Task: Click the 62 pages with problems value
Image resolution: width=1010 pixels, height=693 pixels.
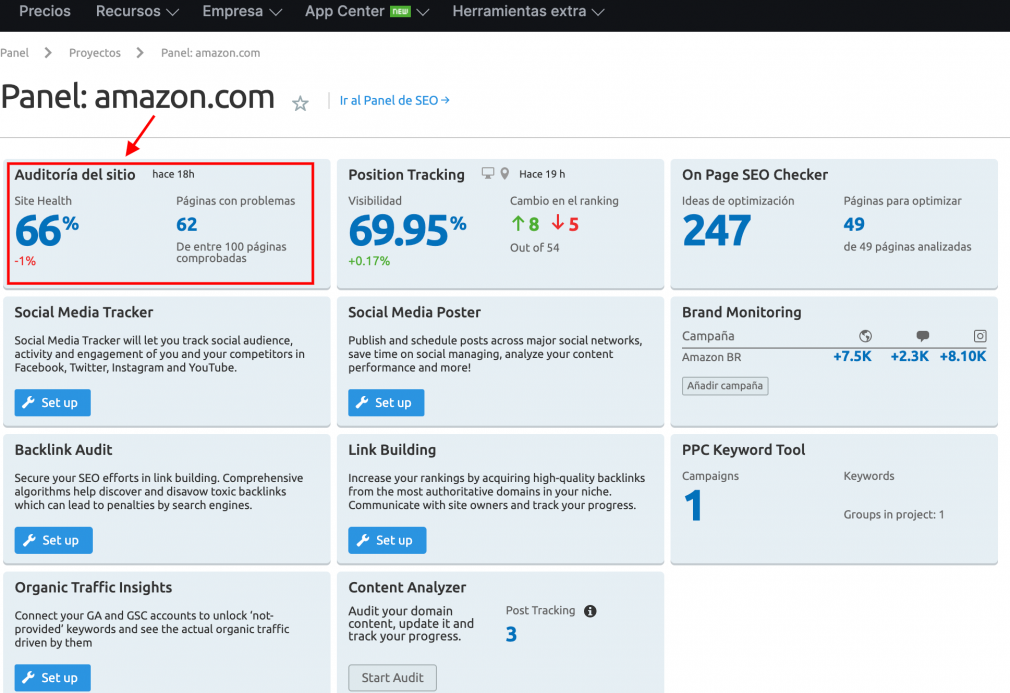Action: tap(187, 224)
